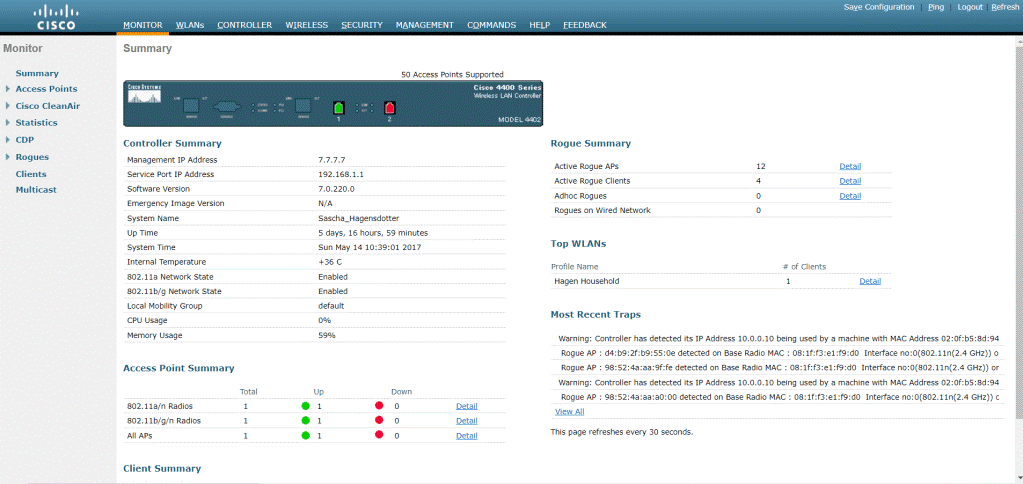Click green port 1 indicator on controller image

point(338,107)
